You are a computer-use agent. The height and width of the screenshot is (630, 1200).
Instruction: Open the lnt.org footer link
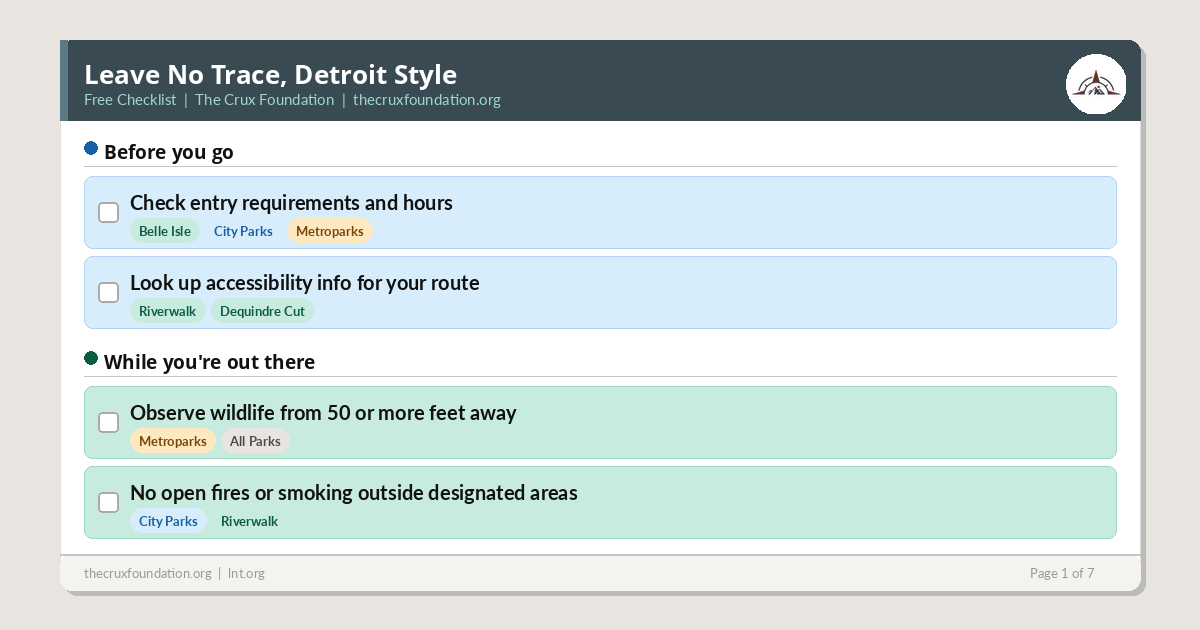coord(246,573)
